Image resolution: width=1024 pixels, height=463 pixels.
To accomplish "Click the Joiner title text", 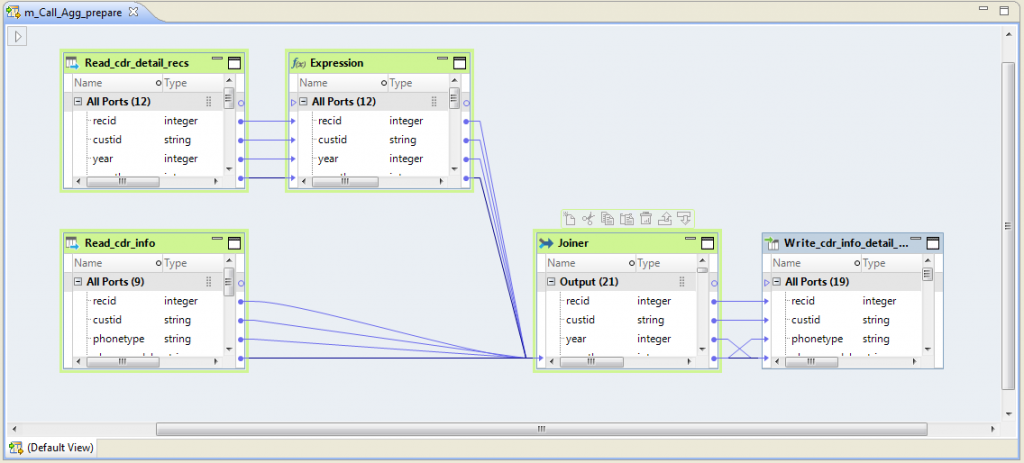I will click(573, 244).
